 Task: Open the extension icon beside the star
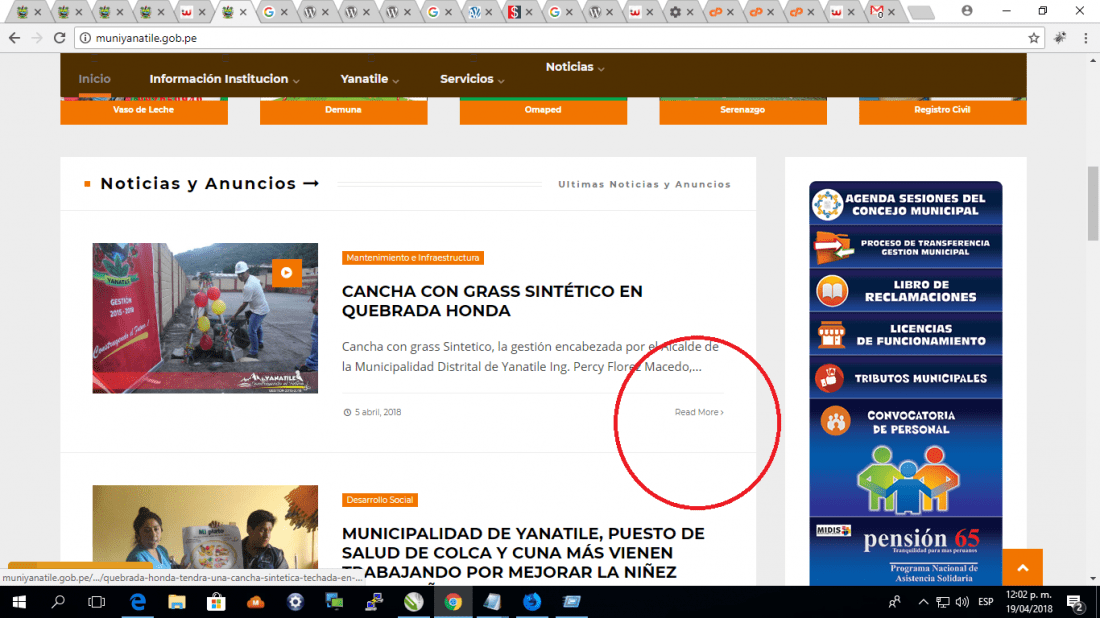pyautogui.click(x=1059, y=38)
